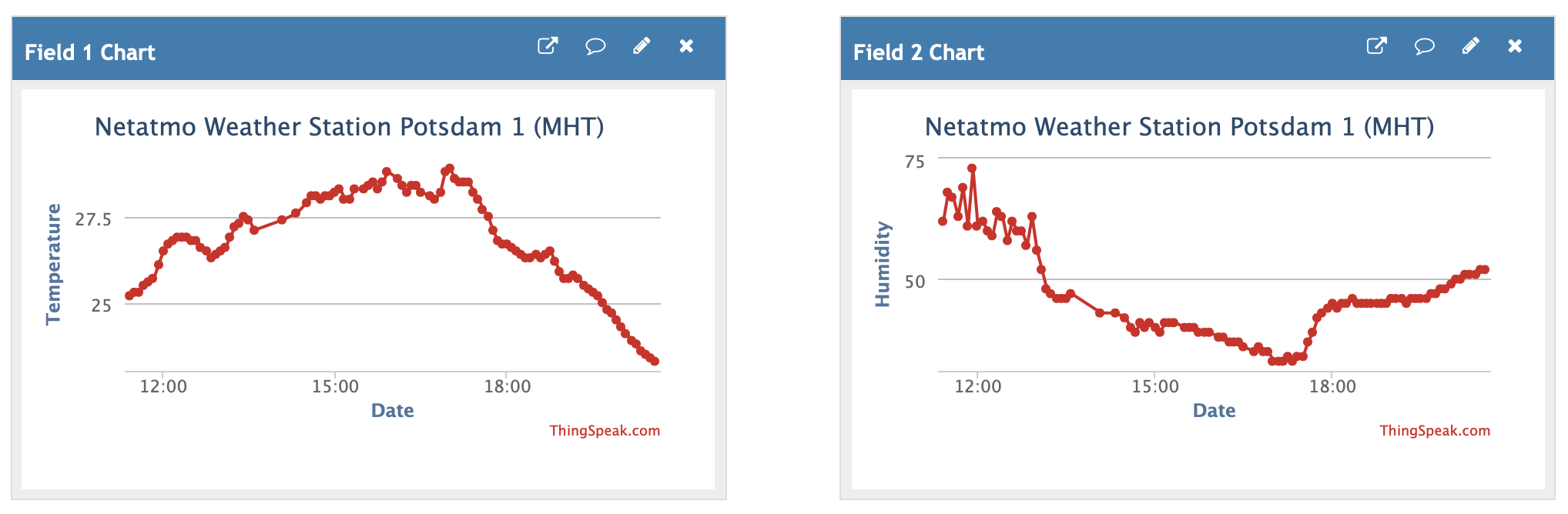This screenshot has height=514, width=1568.
Task: Open comments for Field 1 Chart
Action: (x=595, y=46)
